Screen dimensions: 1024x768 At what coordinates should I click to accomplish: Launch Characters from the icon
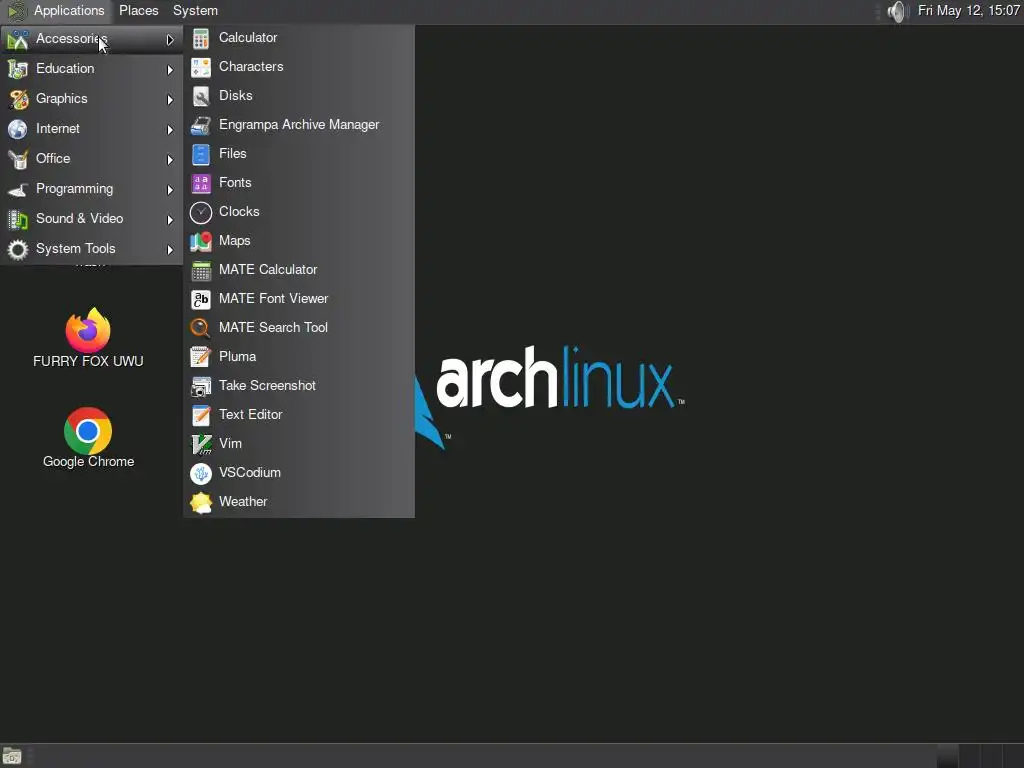pos(200,67)
